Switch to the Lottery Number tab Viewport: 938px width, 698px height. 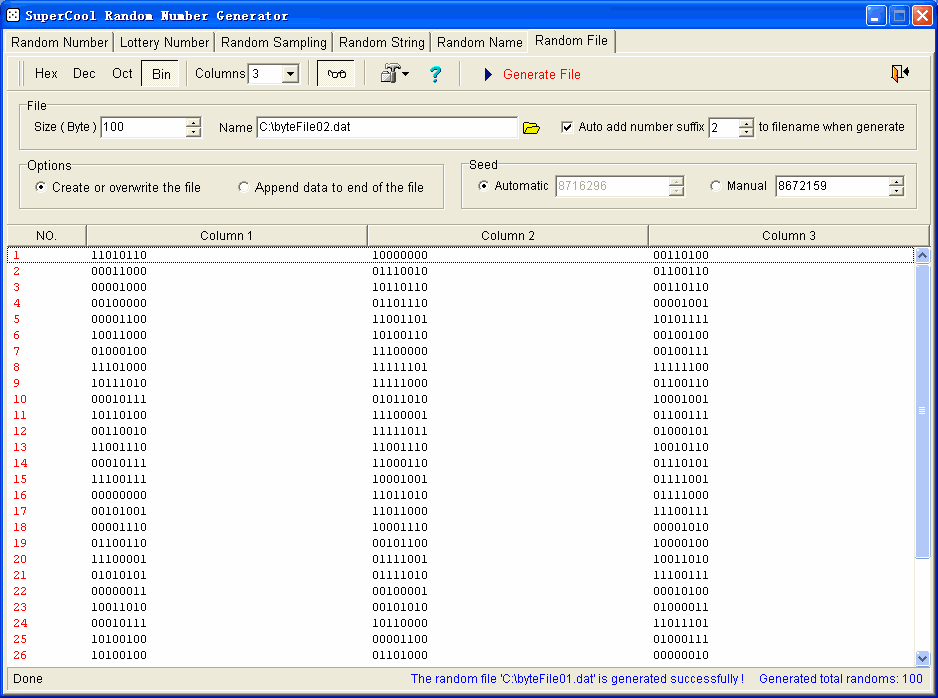(164, 42)
